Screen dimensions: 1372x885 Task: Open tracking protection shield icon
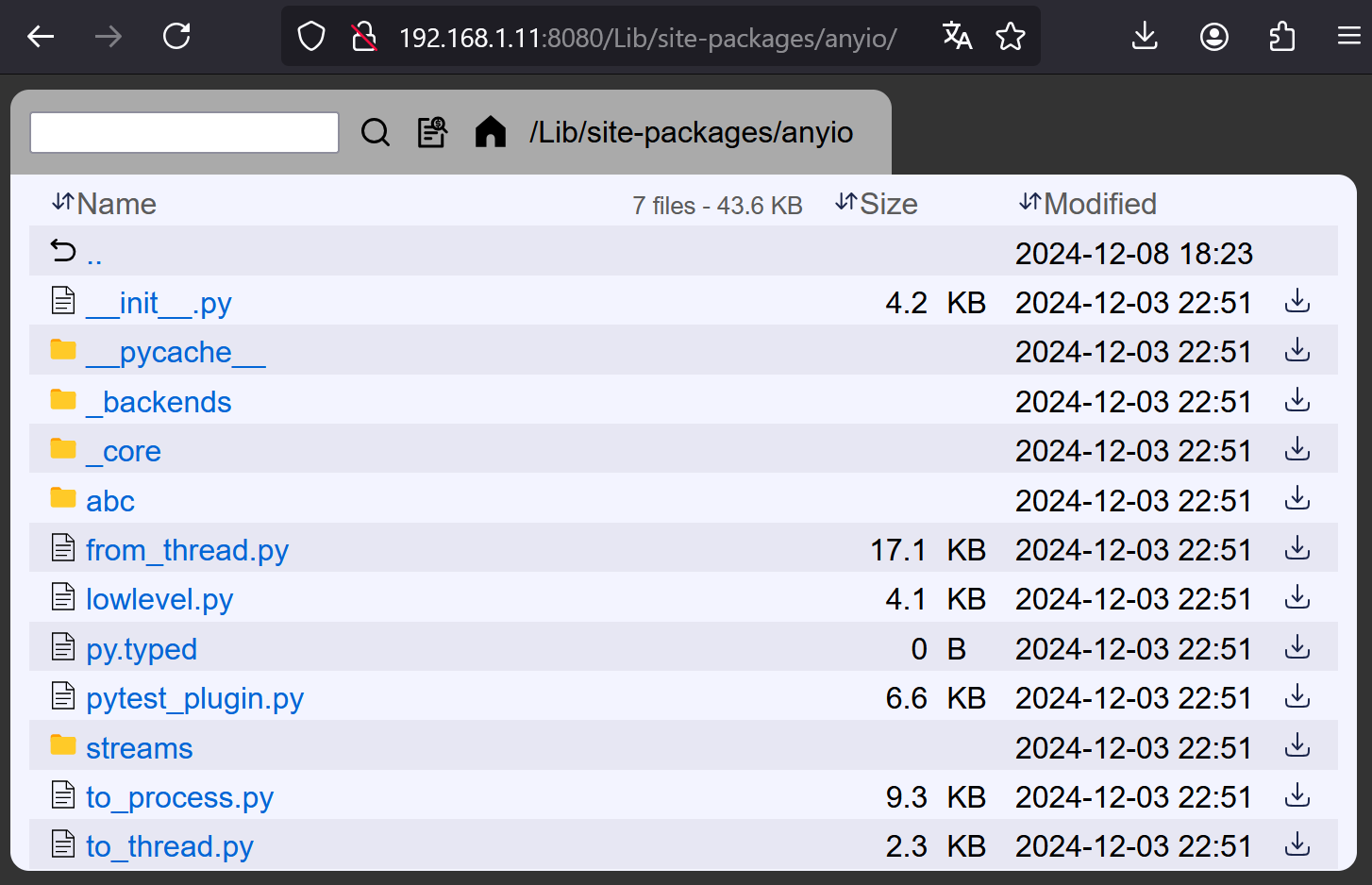click(311, 37)
